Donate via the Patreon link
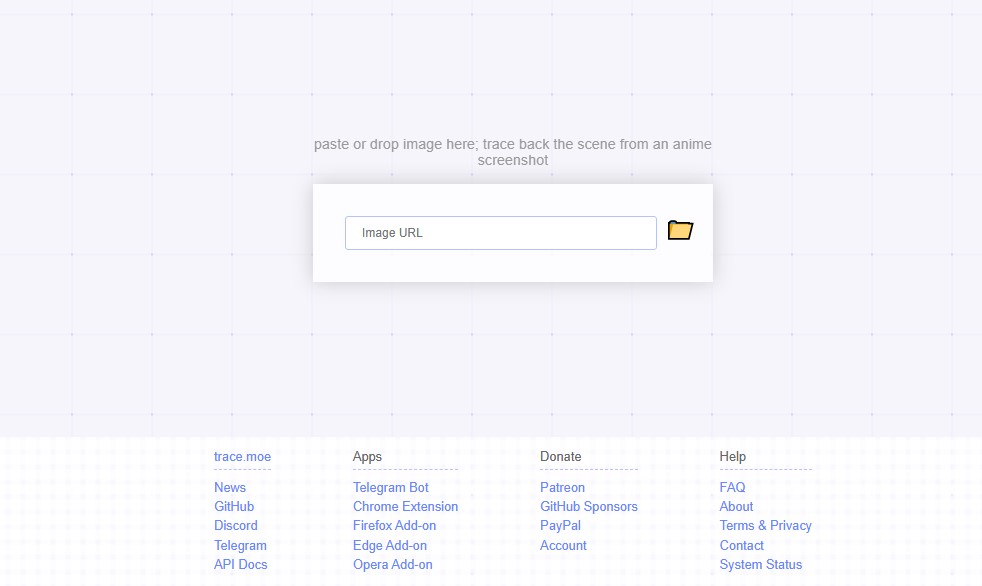 tap(562, 487)
